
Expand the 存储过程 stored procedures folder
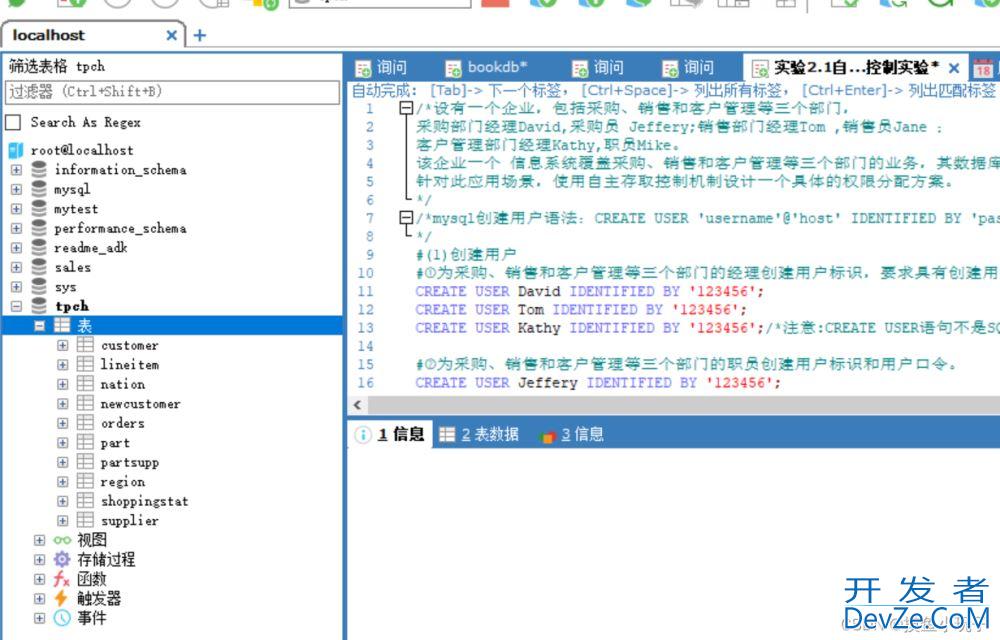coord(40,560)
